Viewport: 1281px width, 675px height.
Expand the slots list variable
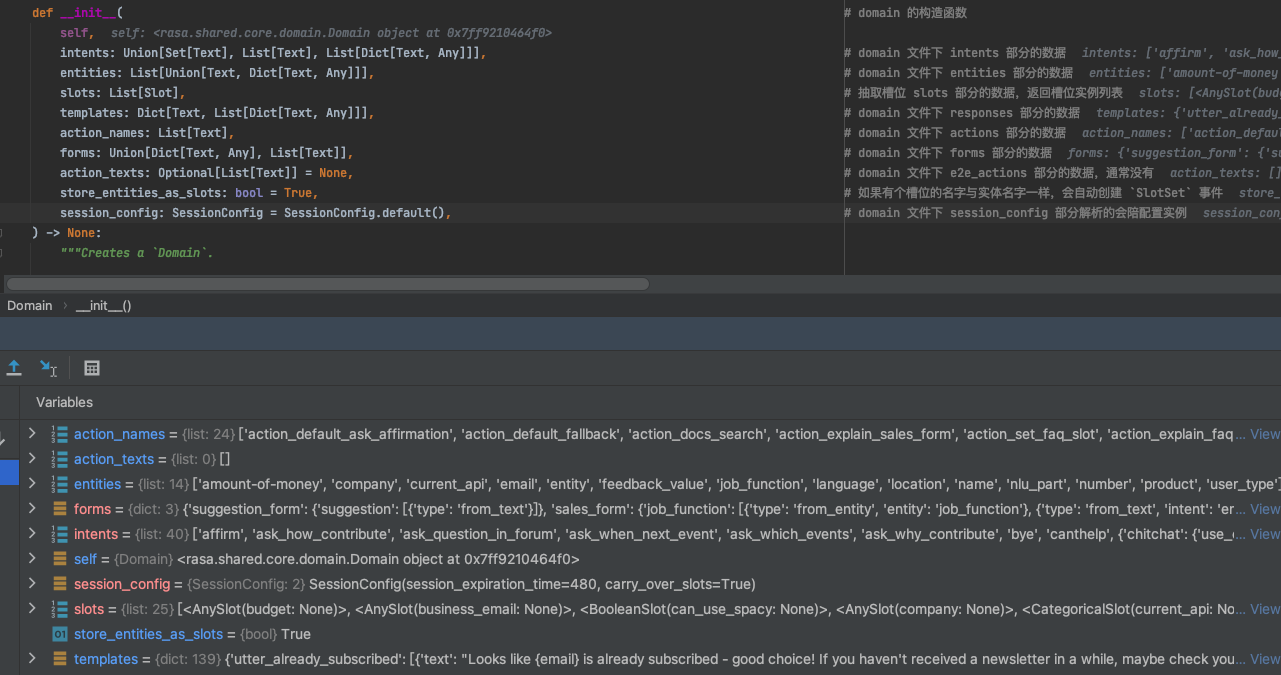(32, 609)
